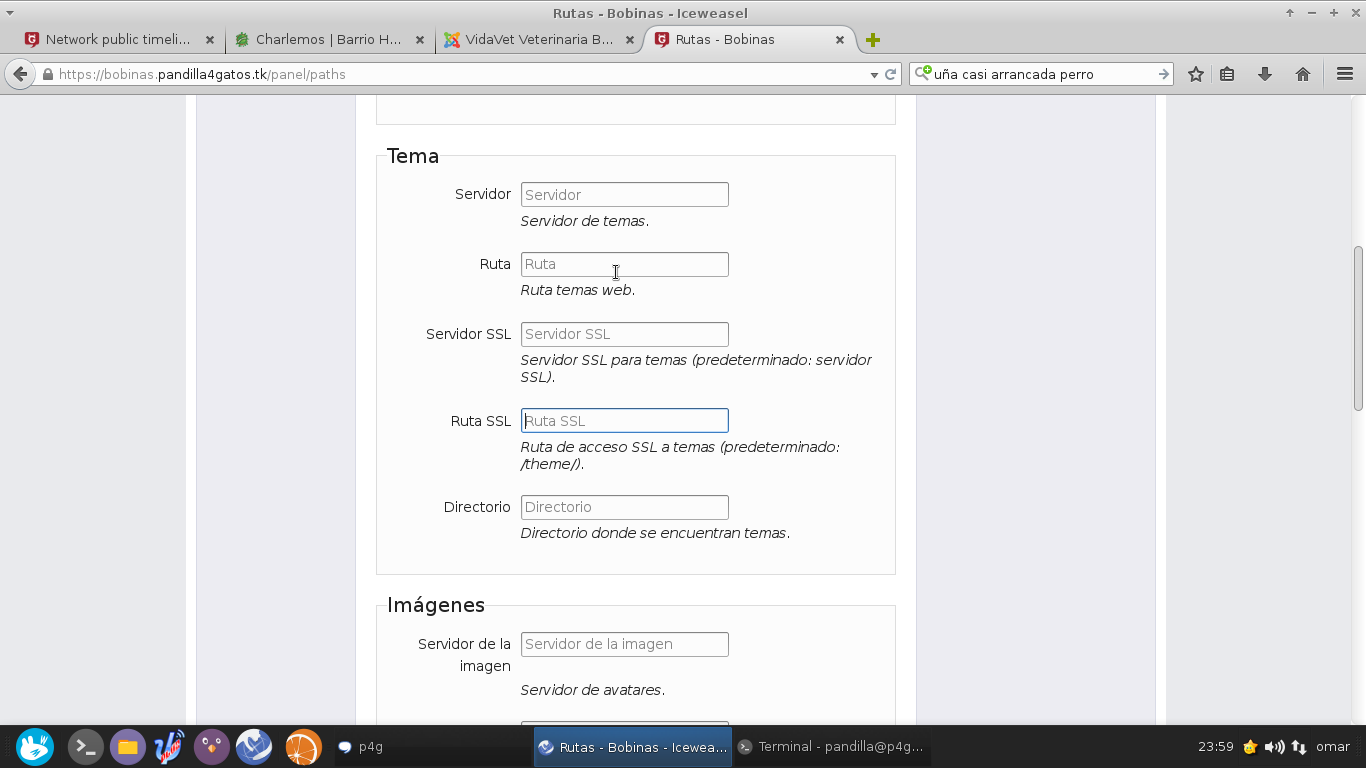Image resolution: width=1366 pixels, height=768 pixels.
Task: Open the downloads arrow icon
Action: (1264, 74)
